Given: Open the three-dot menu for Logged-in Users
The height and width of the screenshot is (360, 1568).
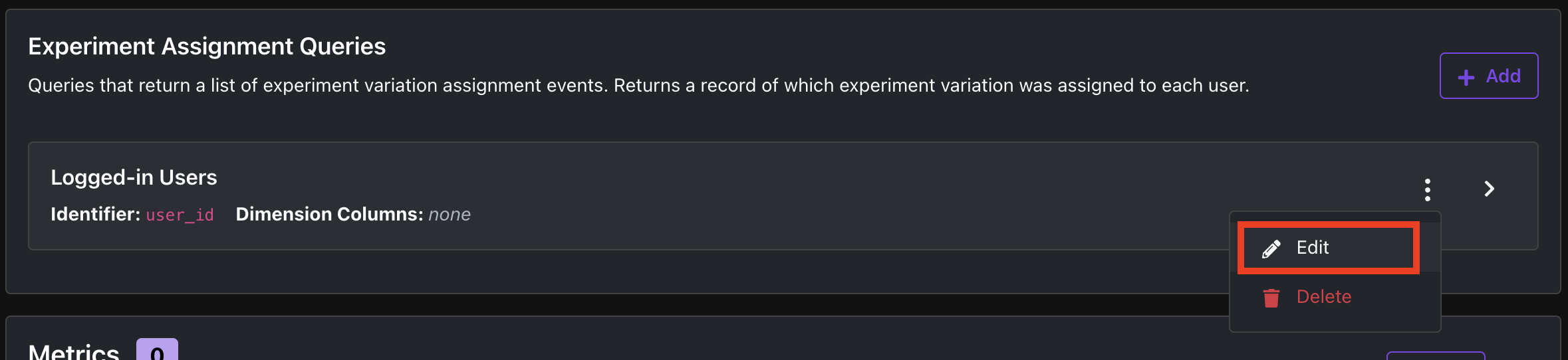Looking at the screenshot, I should pos(1427,190).
